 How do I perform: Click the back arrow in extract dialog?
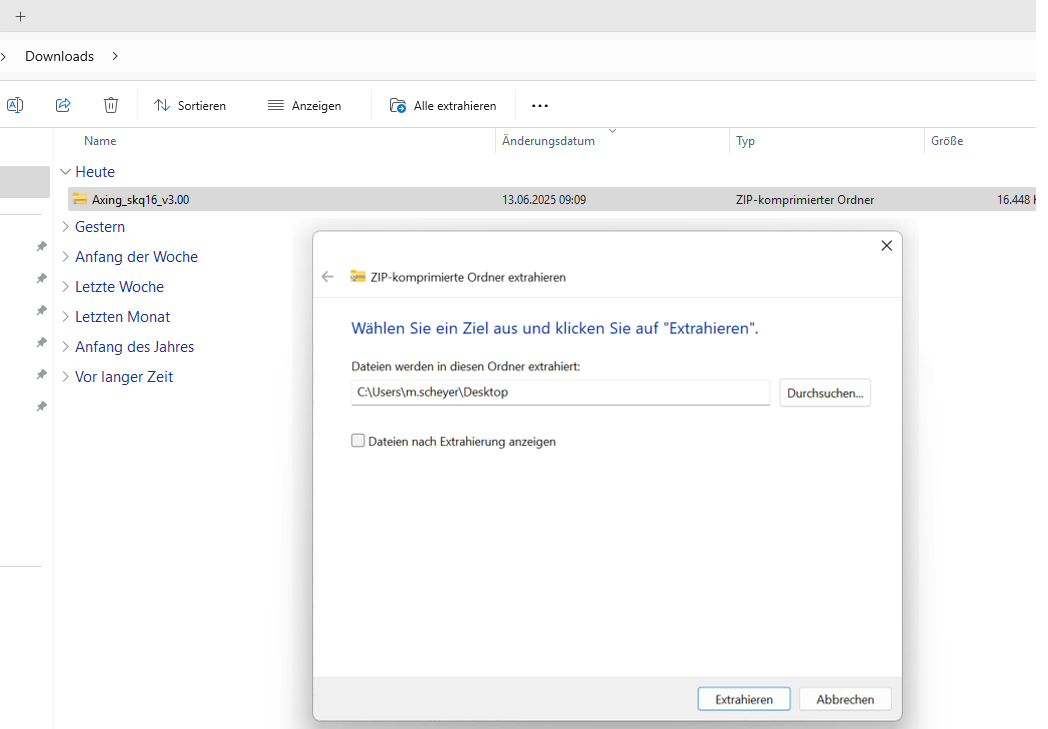click(328, 277)
